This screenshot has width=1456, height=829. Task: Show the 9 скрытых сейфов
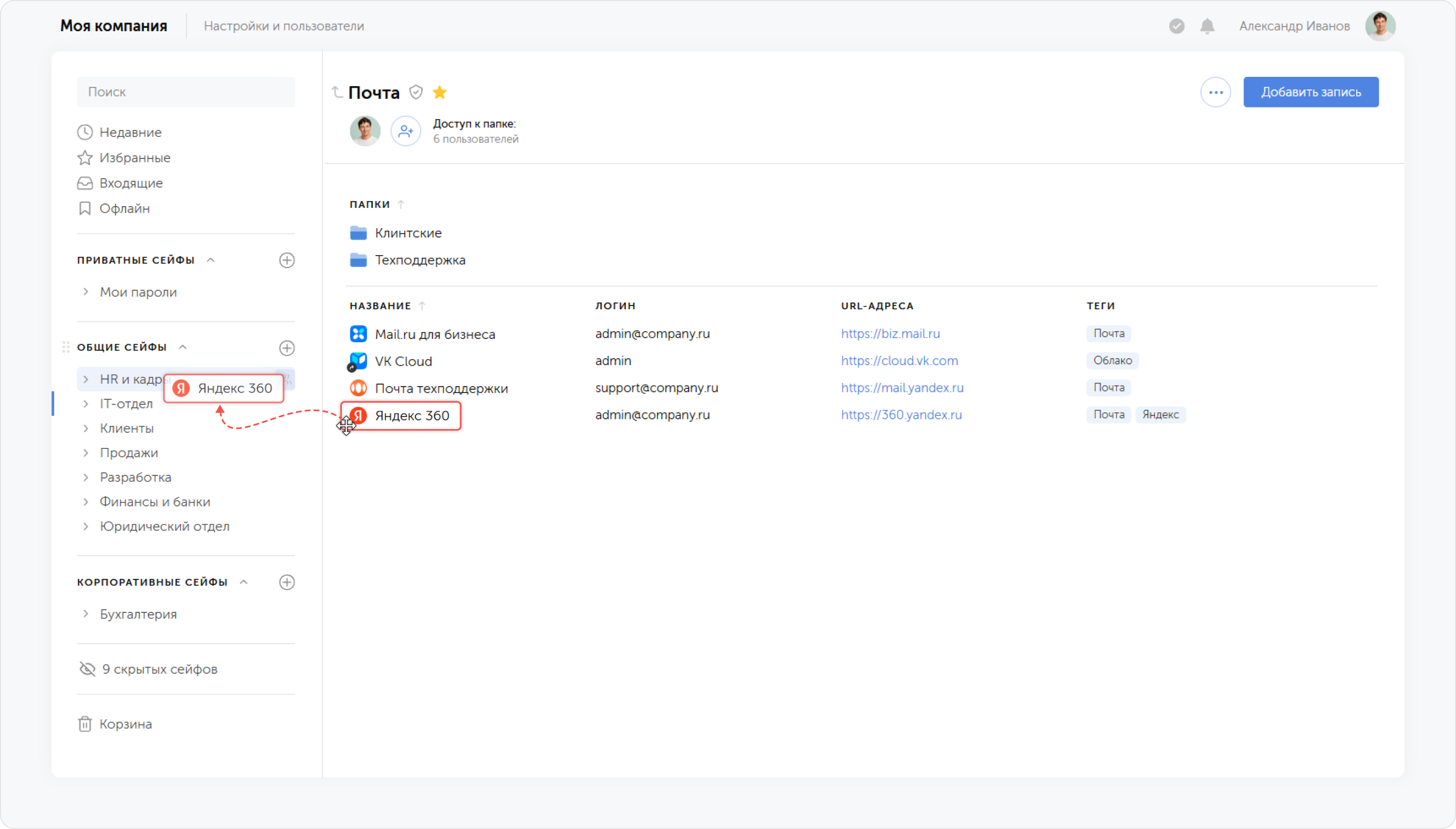pyautogui.click(x=148, y=669)
